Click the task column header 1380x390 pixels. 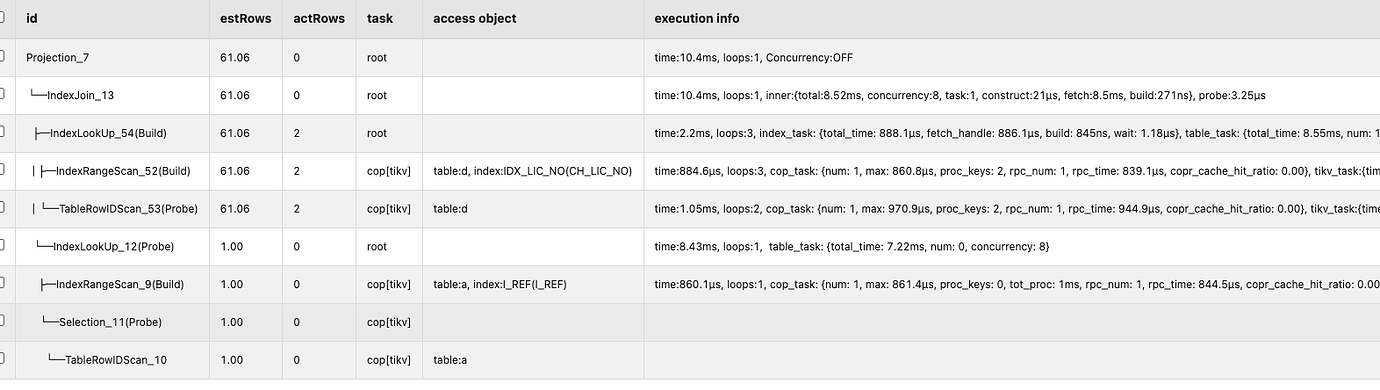(x=380, y=19)
